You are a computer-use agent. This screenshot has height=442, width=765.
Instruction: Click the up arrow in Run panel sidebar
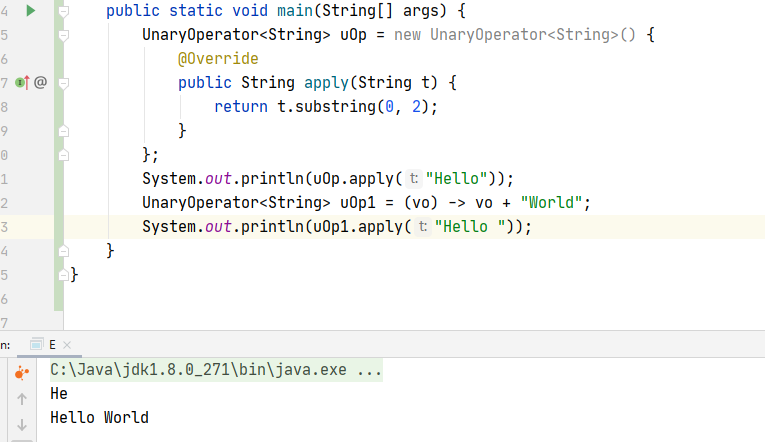pos(22,399)
